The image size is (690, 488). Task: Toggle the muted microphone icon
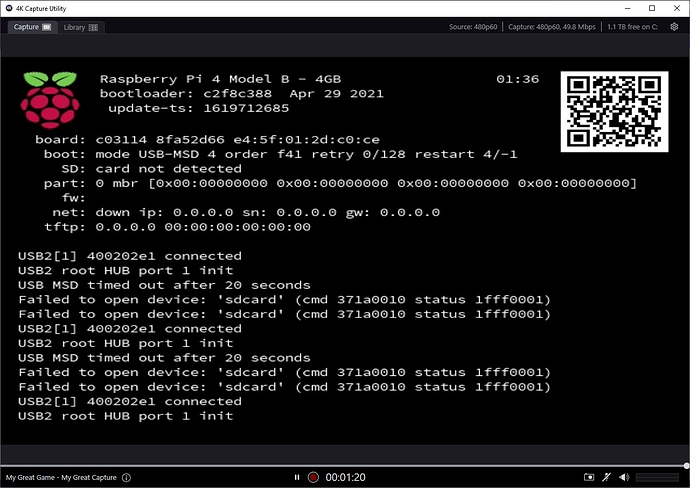(x=606, y=477)
